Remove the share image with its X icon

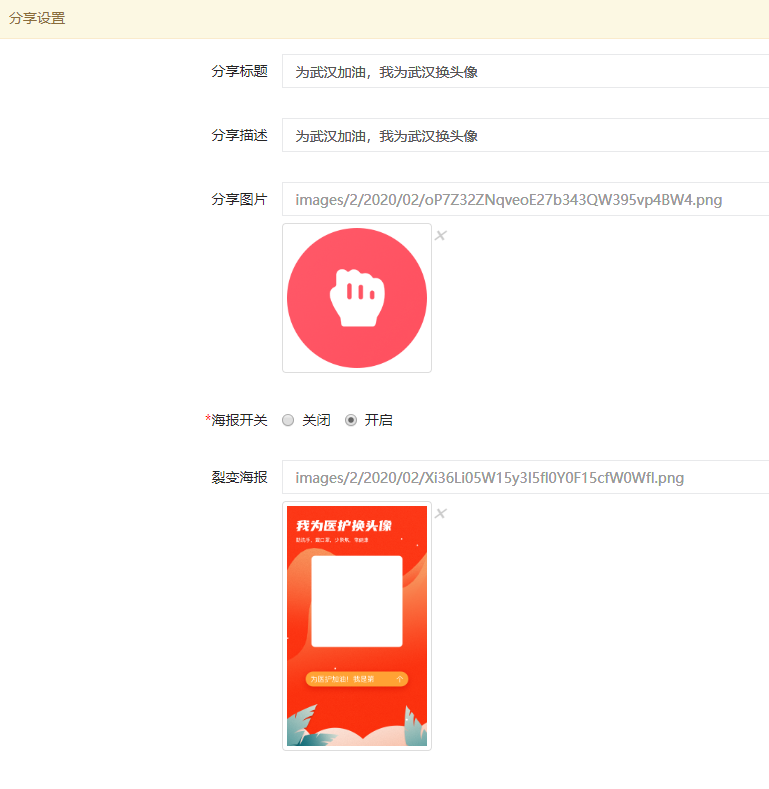(x=440, y=235)
